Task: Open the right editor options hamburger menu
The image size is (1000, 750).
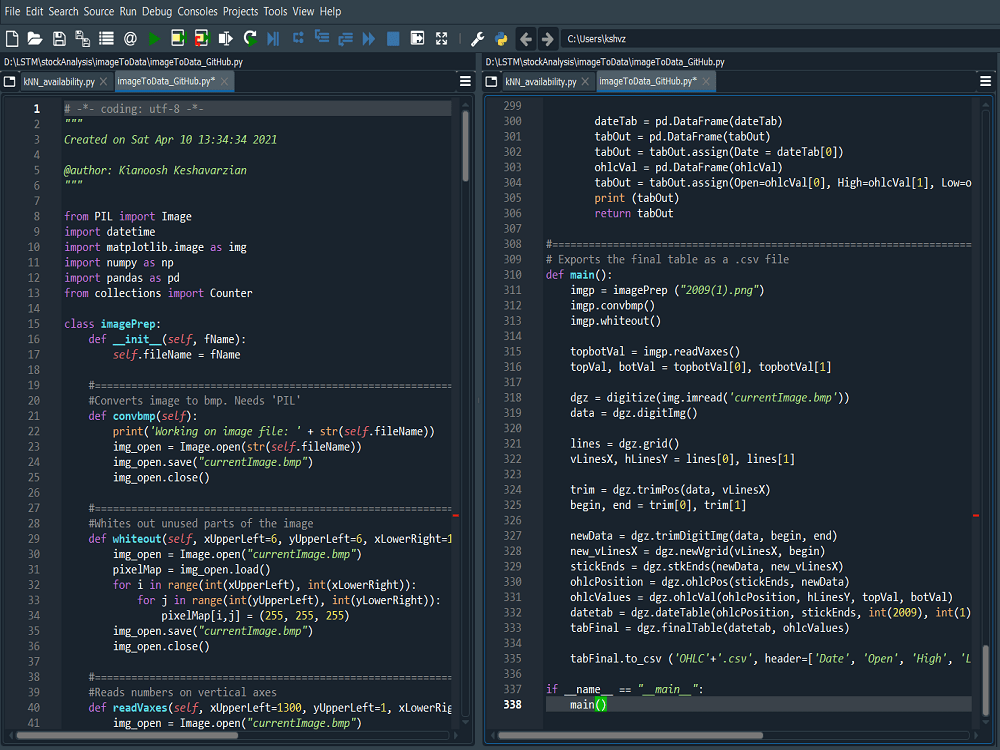Action: pyautogui.click(x=986, y=82)
